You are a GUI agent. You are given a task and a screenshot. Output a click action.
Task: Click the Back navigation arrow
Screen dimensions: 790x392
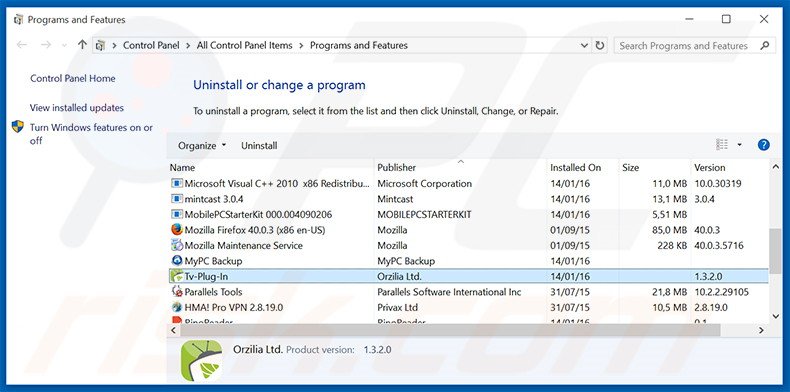point(22,45)
